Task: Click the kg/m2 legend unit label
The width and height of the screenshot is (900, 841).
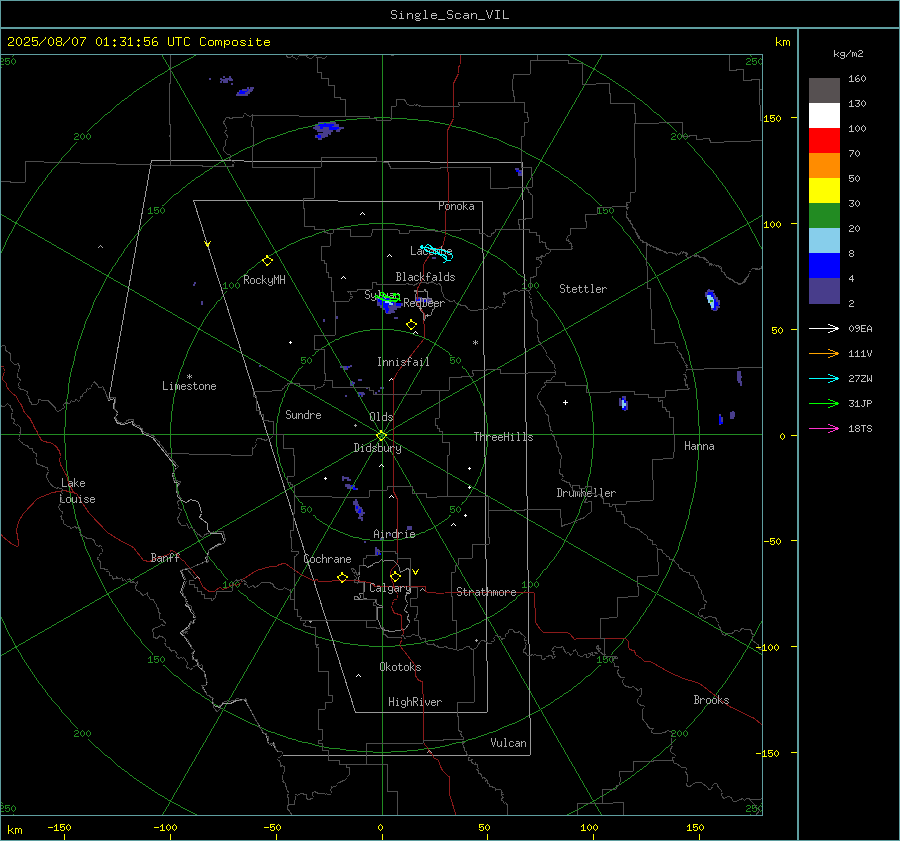Action: click(848, 54)
